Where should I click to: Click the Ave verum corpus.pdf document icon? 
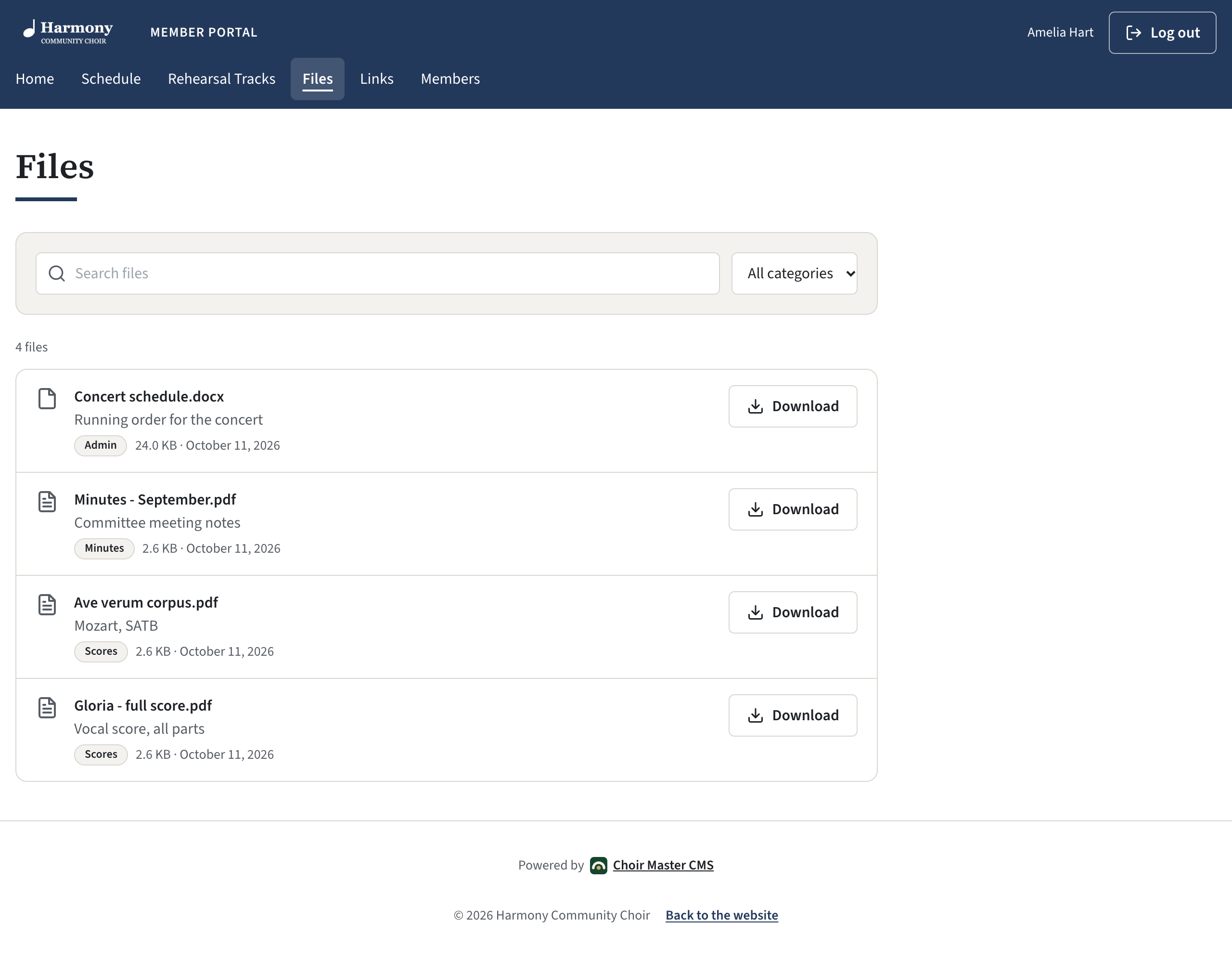47,604
